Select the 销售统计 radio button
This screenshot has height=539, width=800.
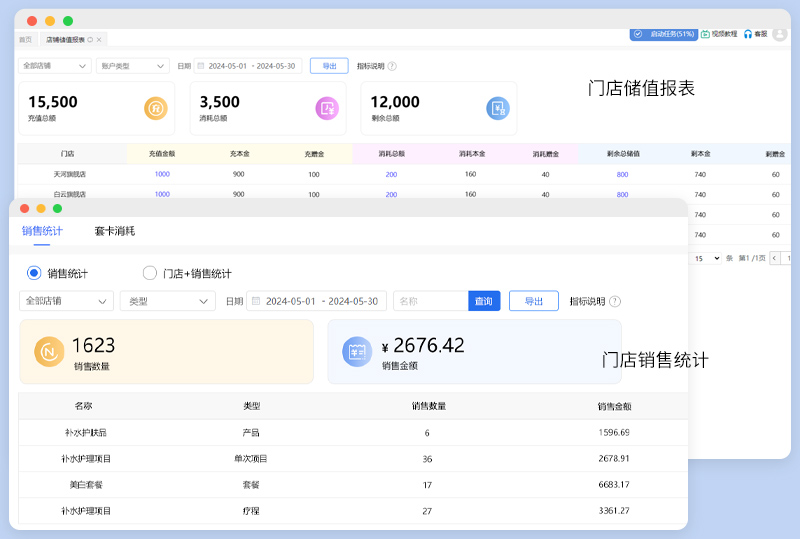[x=34, y=273]
